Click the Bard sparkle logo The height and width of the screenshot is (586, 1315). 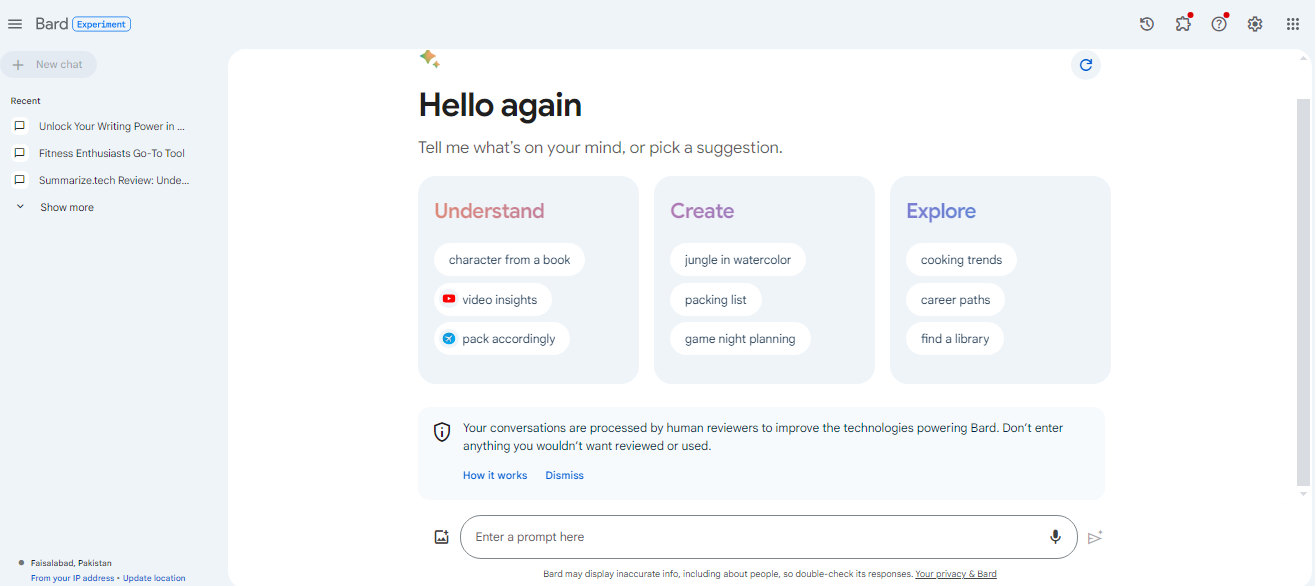click(430, 59)
